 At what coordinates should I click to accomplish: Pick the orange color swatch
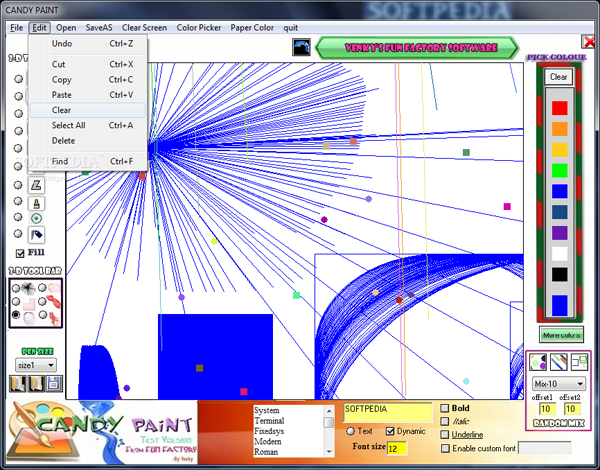(x=559, y=129)
